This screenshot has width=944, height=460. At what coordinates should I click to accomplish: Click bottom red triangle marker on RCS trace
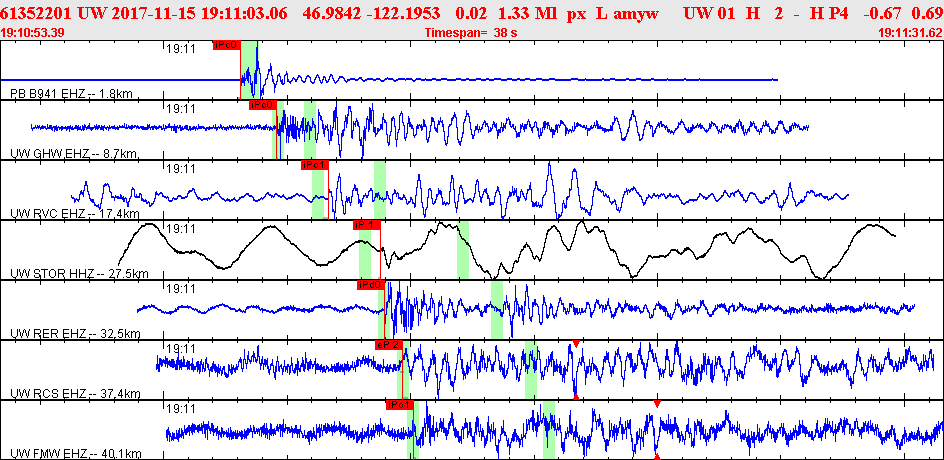point(576,397)
